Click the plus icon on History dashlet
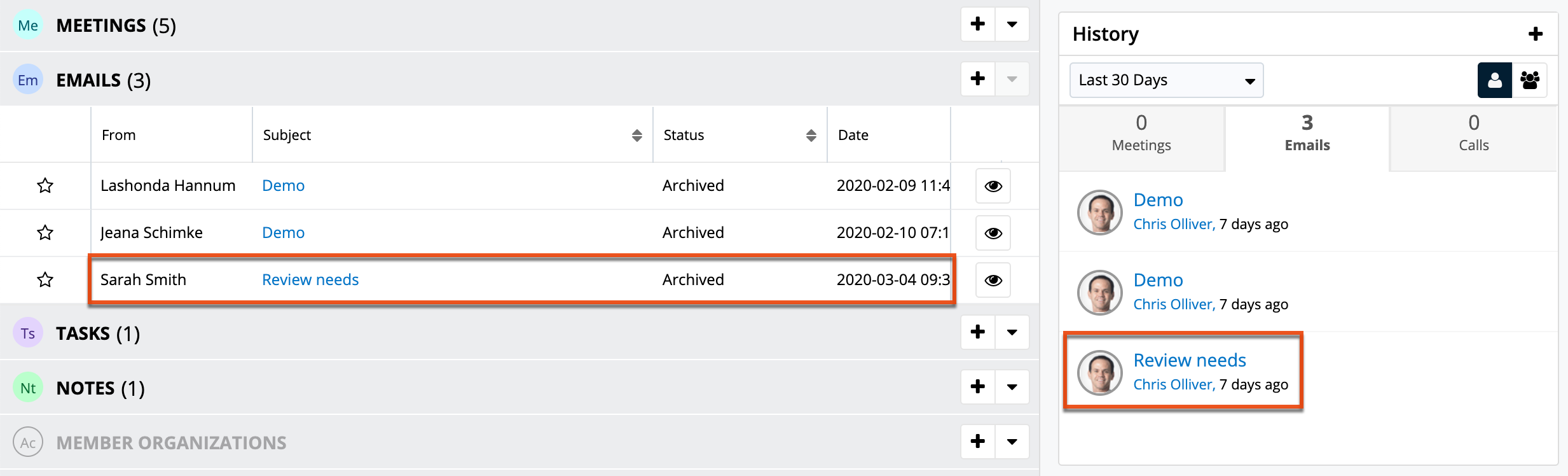Screen dimensions: 1568x476 [1535, 33]
